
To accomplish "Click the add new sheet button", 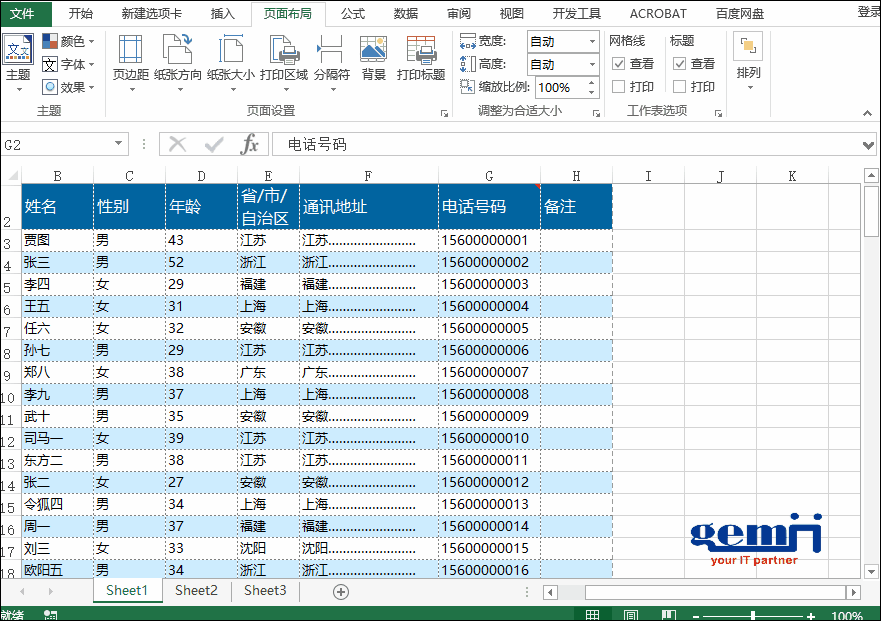I will pyautogui.click(x=341, y=592).
